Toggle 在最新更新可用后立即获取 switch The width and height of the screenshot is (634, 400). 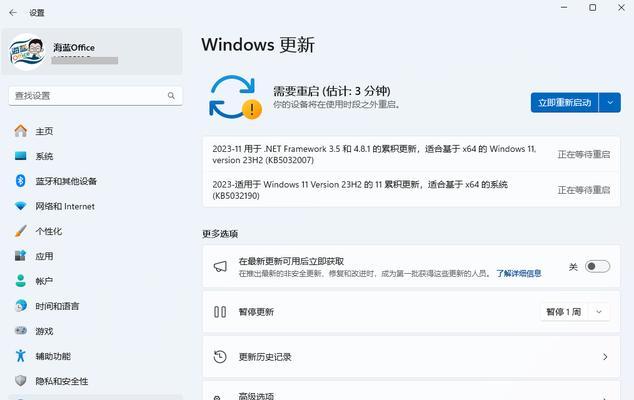597,266
